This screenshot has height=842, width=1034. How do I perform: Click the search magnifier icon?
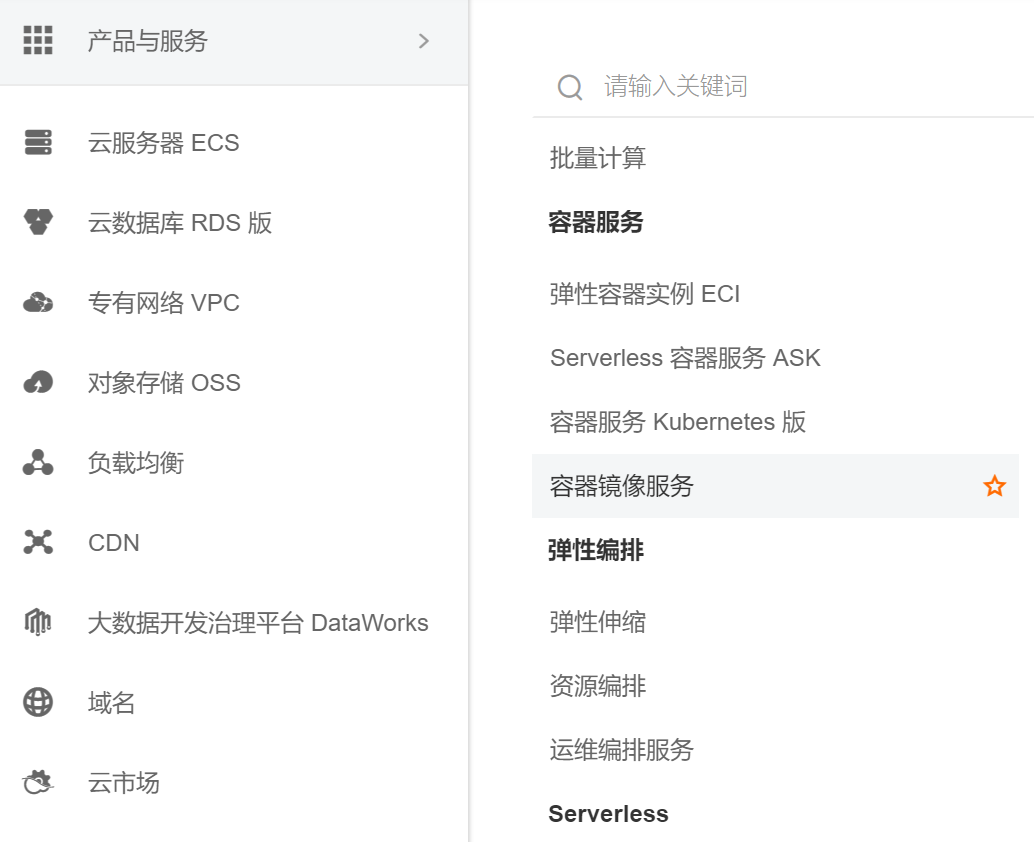pyautogui.click(x=570, y=87)
